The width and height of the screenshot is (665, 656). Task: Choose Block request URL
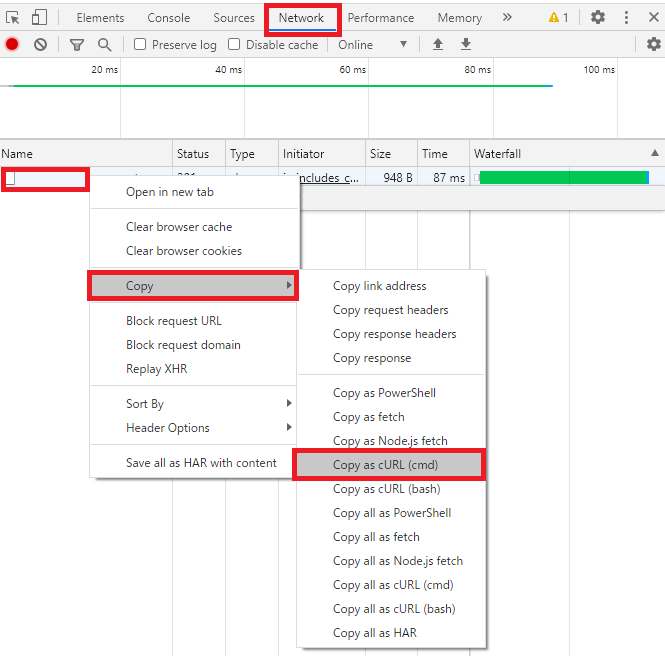pyautogui.click(x=193, y=321)
